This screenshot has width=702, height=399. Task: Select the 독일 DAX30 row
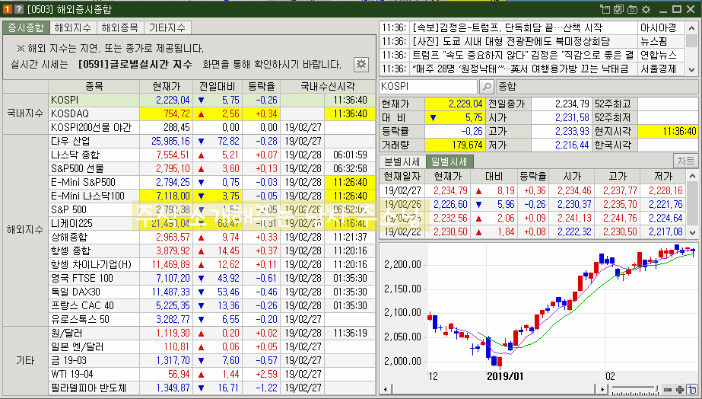(212, 292)
